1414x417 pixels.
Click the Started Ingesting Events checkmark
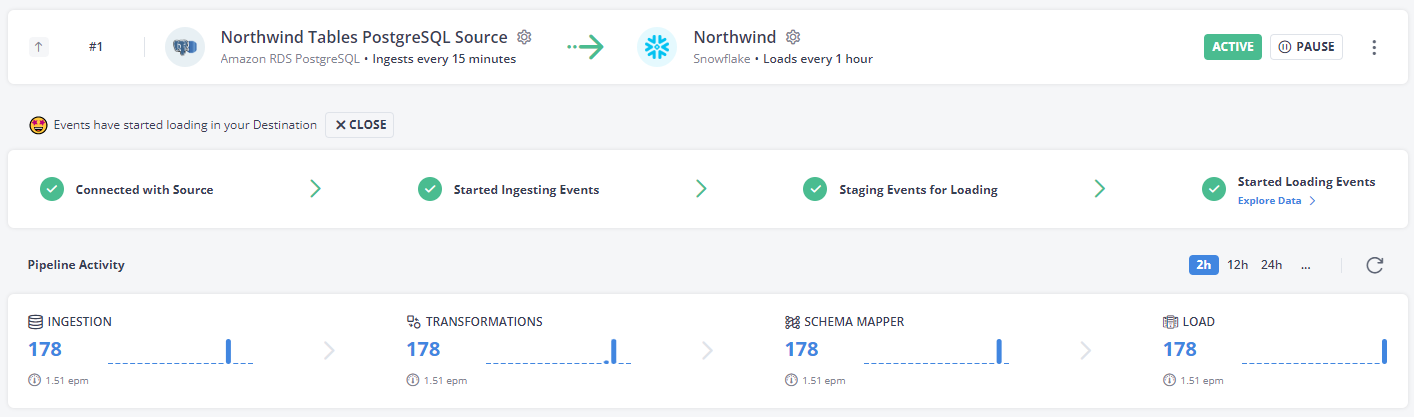430,189
